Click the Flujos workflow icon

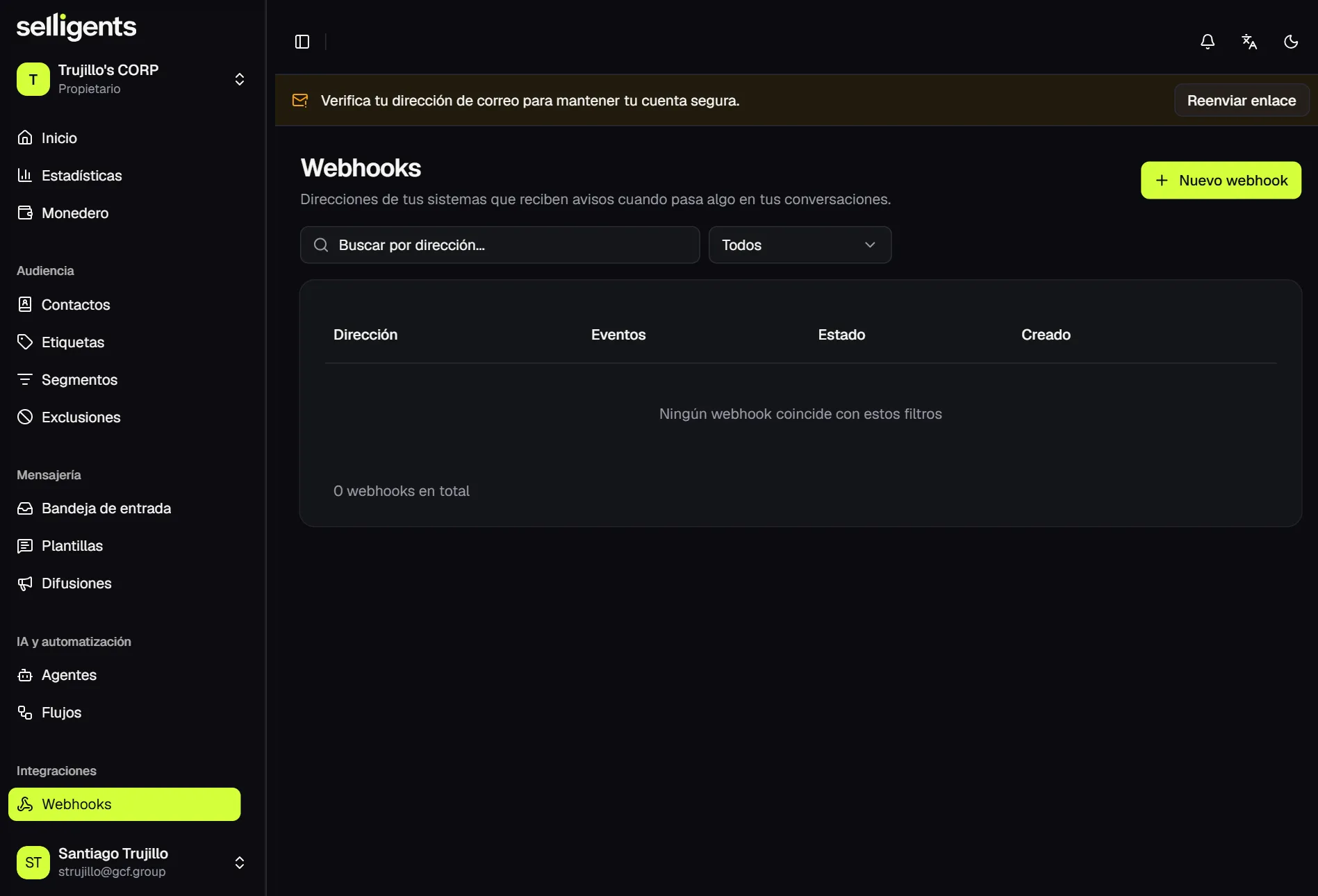click(x=25, y=713)
